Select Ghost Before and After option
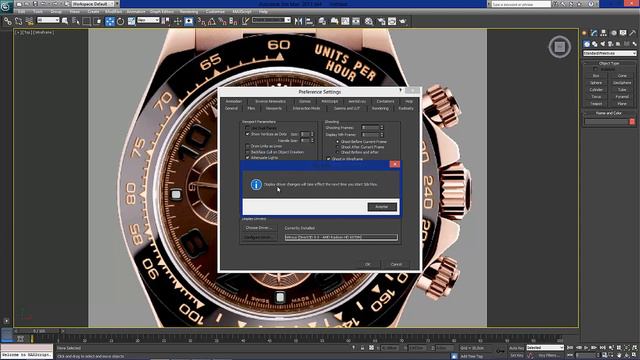 pos(338,152)
